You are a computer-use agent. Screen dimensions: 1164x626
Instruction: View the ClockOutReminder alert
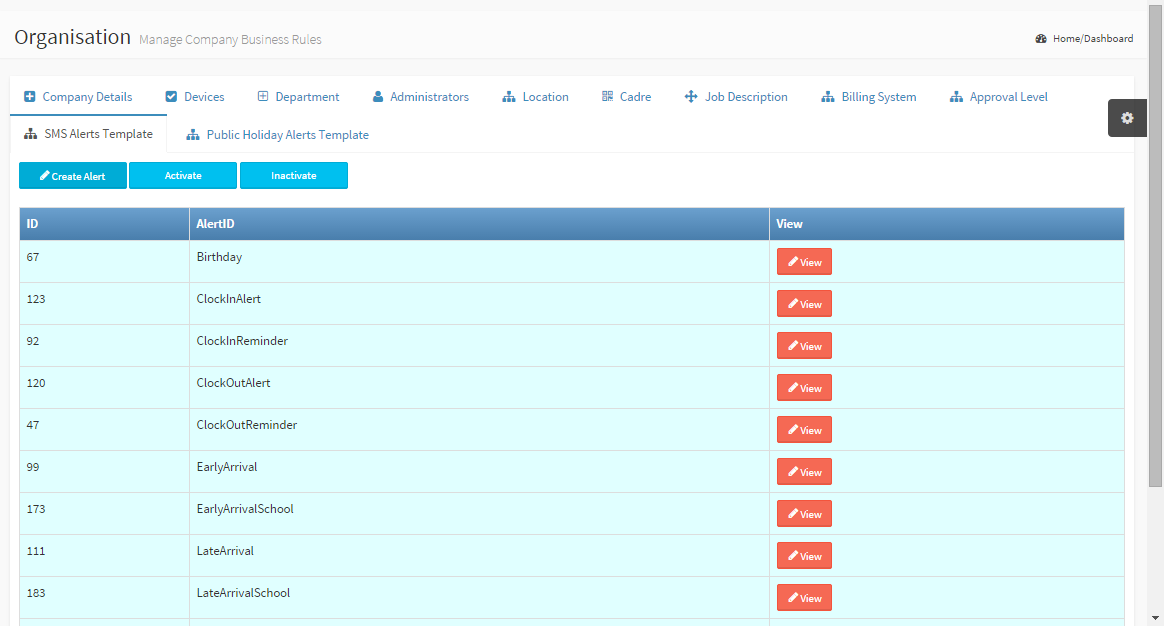click(x=804, y=430)
